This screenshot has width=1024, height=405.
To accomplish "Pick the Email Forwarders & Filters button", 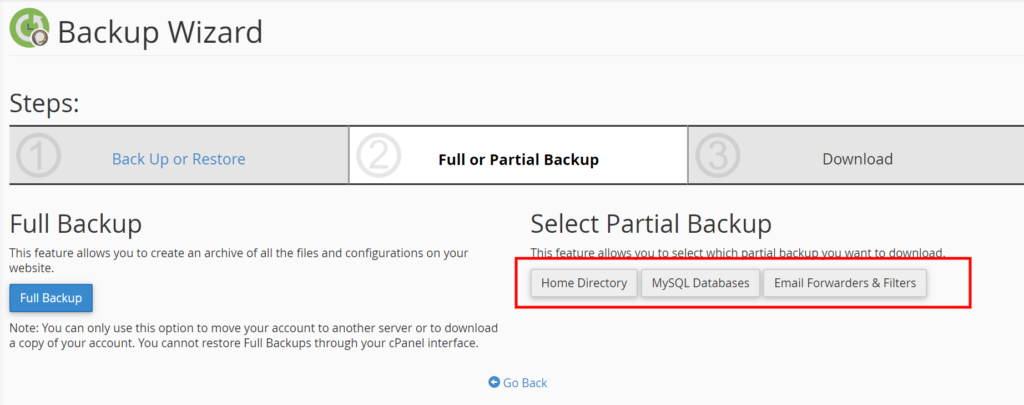I will pos(845,283).
